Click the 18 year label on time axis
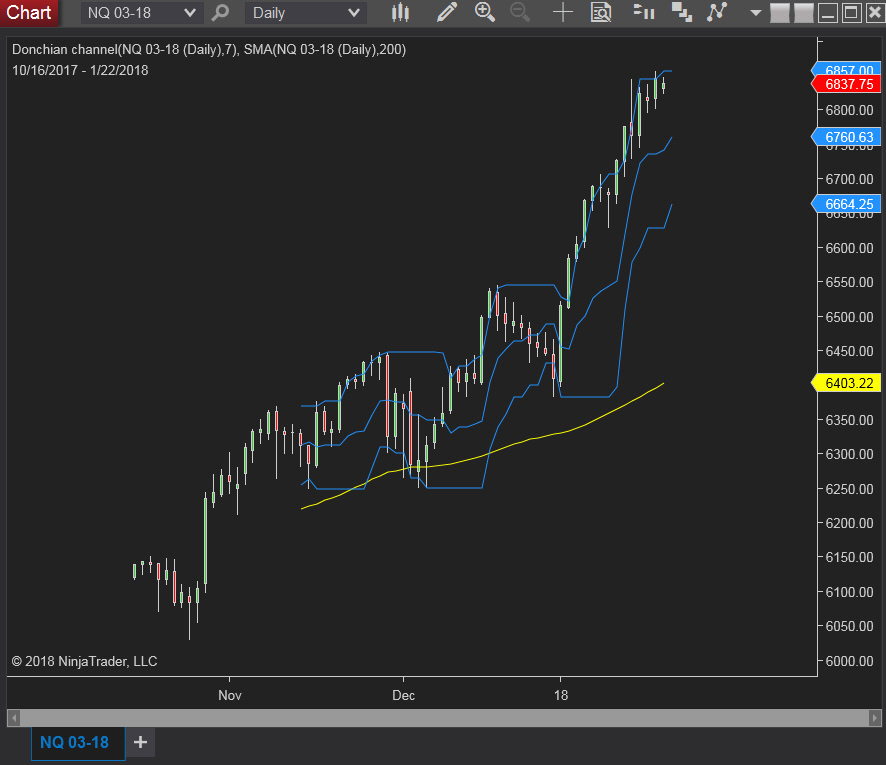 tap(561, 696)
